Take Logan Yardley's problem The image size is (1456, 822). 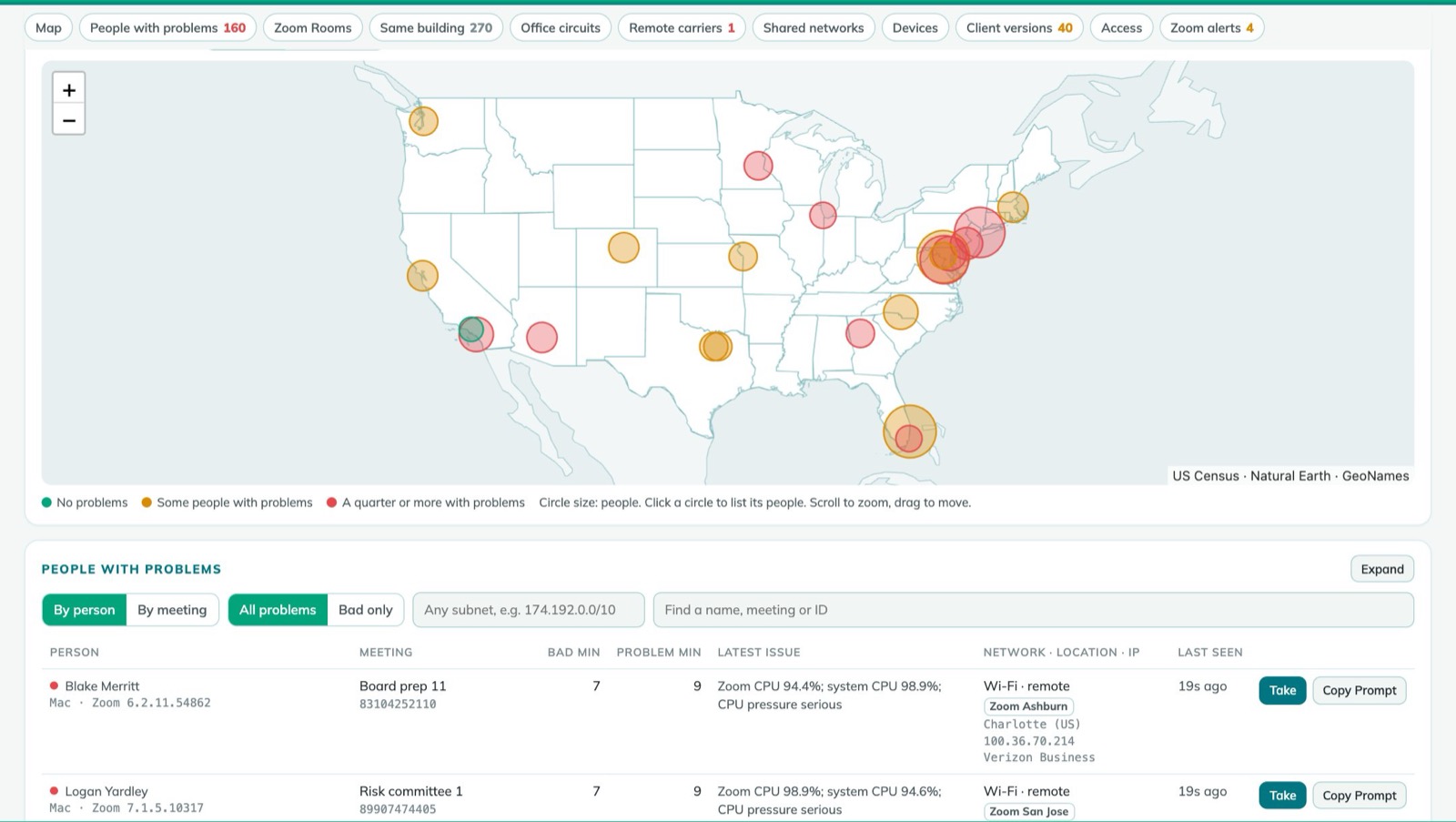(x=1282, y=796)
